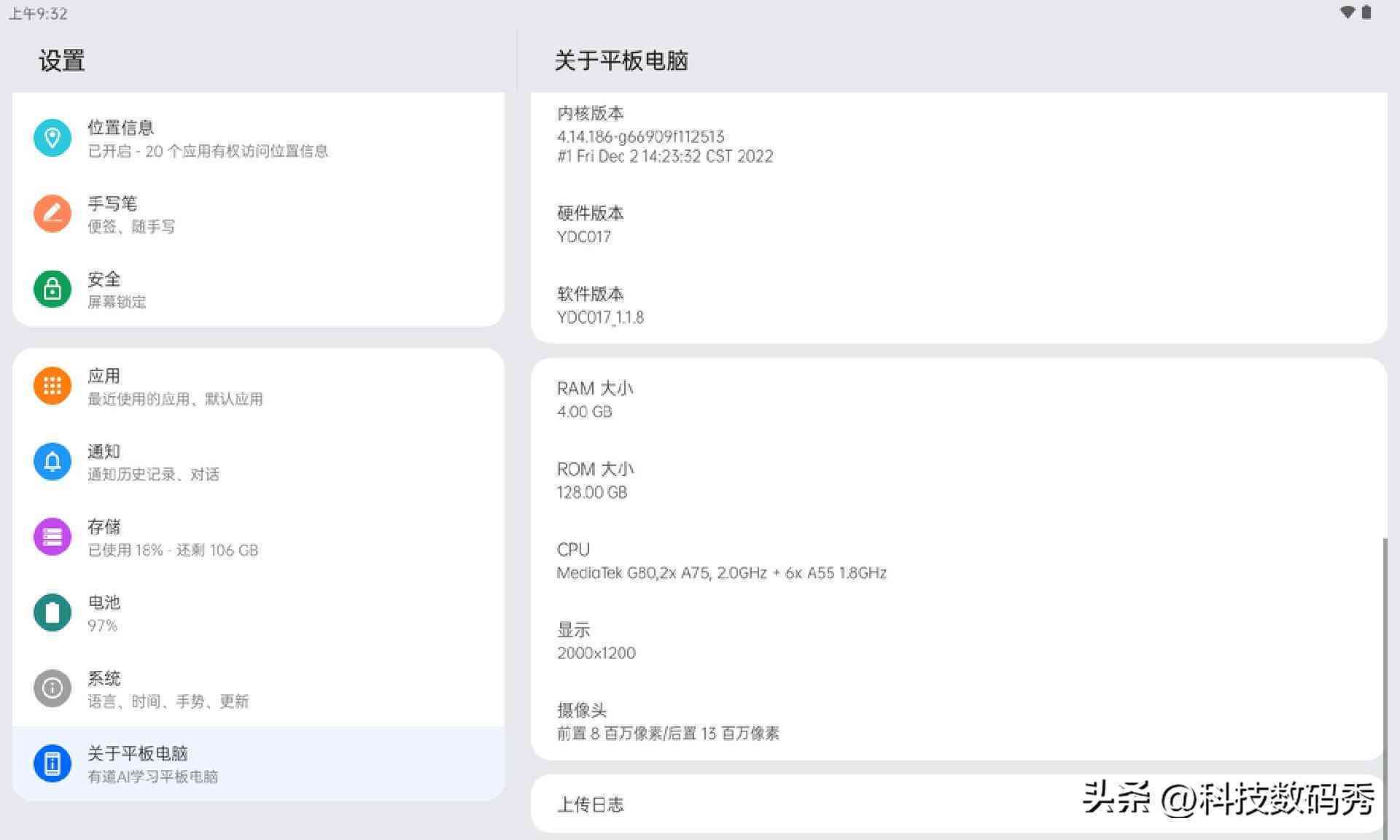
Task: Open 安全 settings
Action: [x=258, y=289]
